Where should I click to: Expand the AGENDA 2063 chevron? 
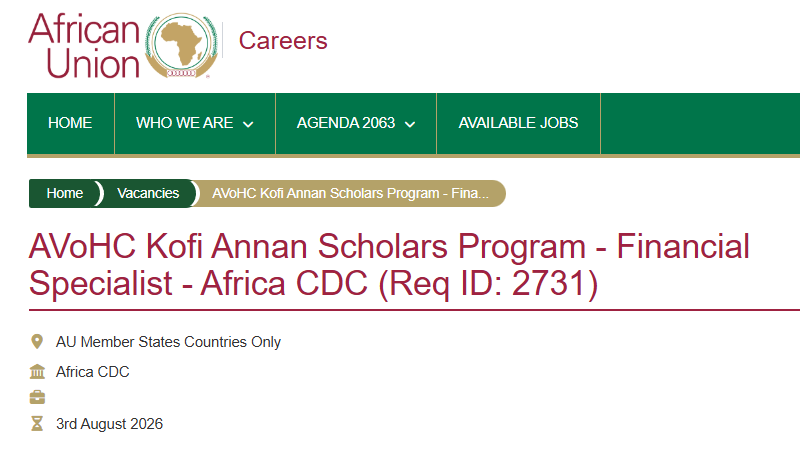(410, 124)
